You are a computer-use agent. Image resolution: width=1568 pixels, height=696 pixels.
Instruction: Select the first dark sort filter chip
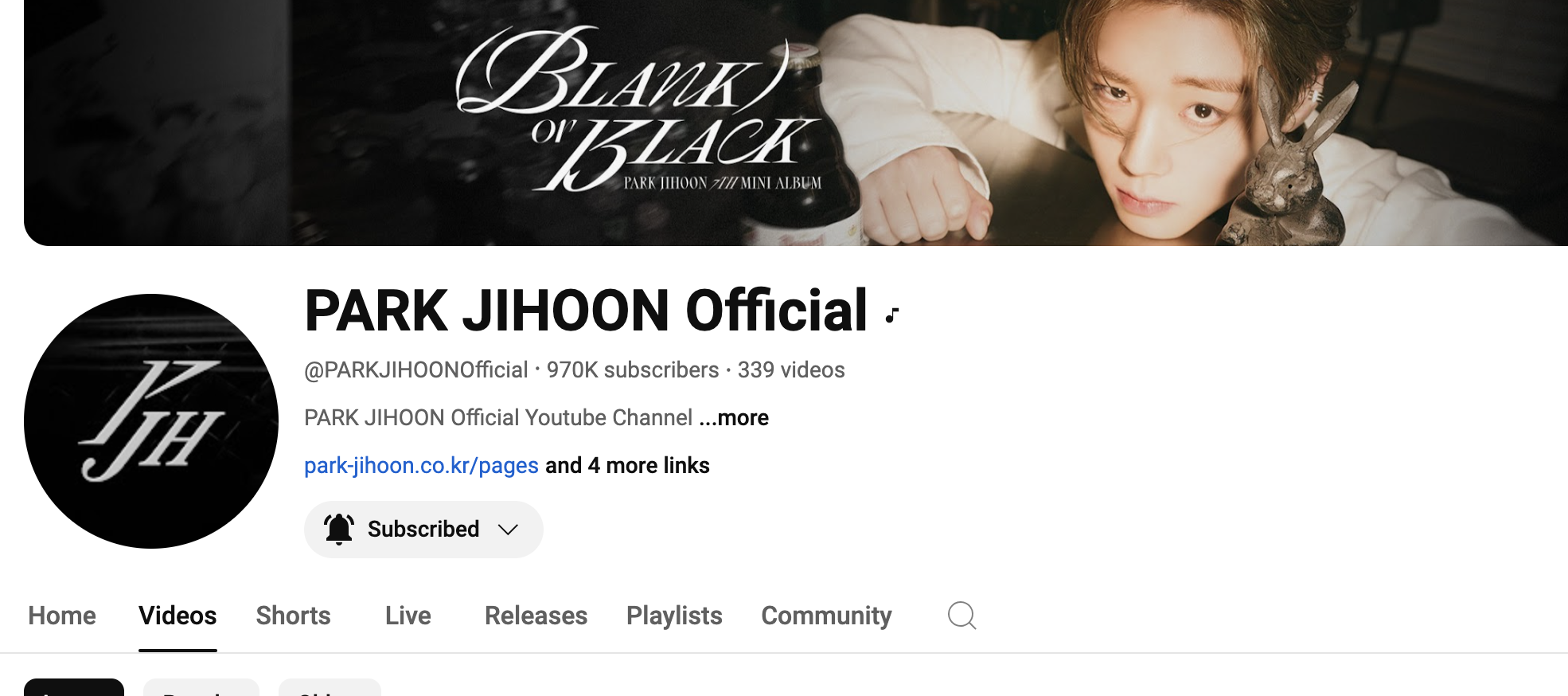(74, 687)
